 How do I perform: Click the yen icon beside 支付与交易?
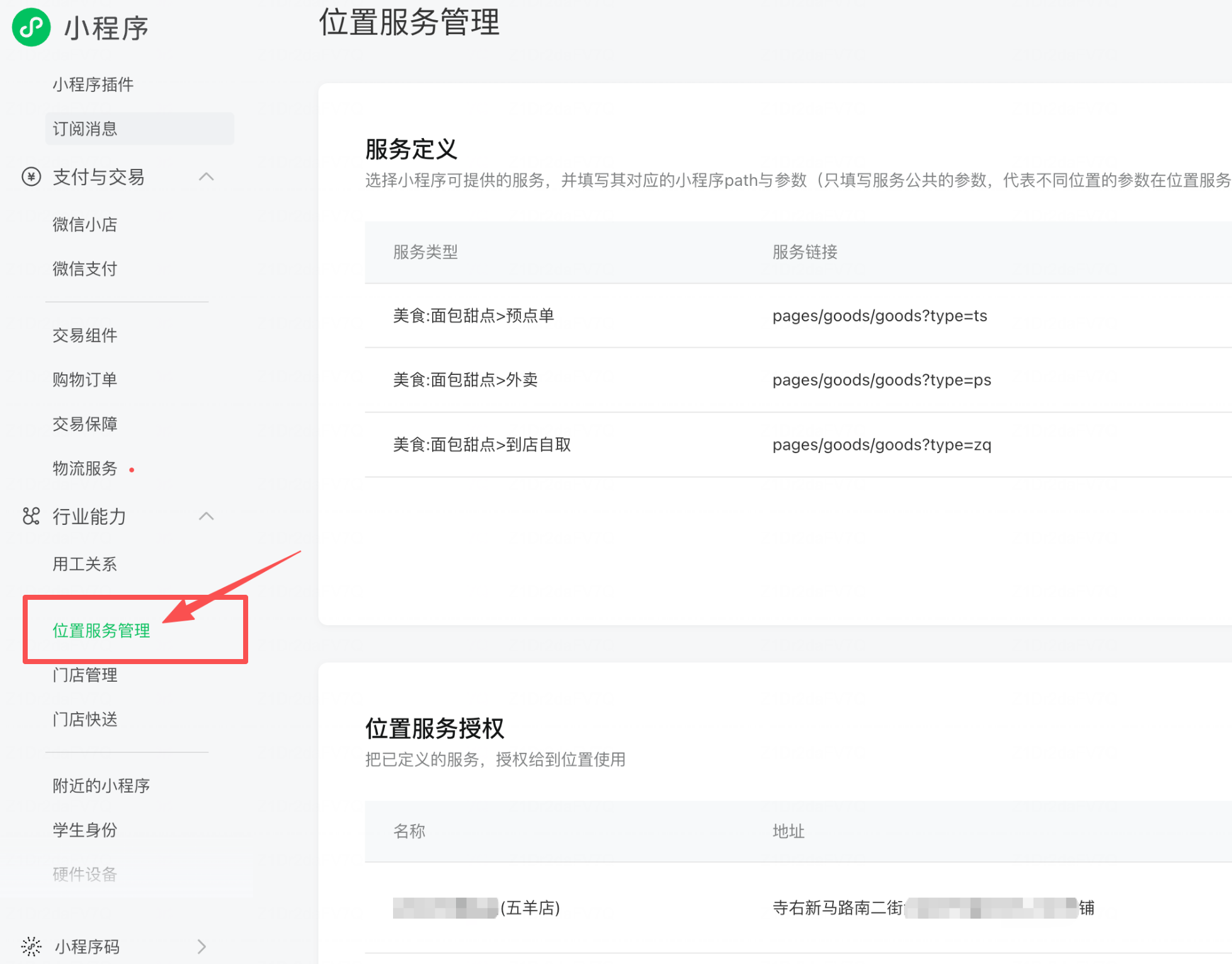click(31, 177)
